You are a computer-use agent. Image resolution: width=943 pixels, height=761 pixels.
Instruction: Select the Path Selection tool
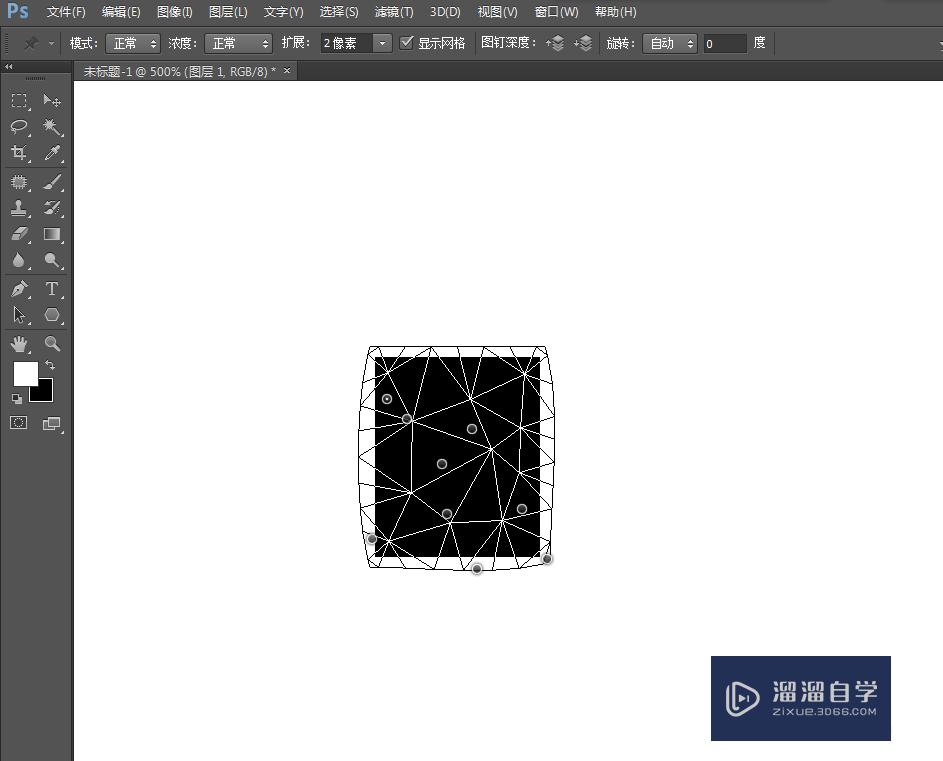(x=19, y=315)
